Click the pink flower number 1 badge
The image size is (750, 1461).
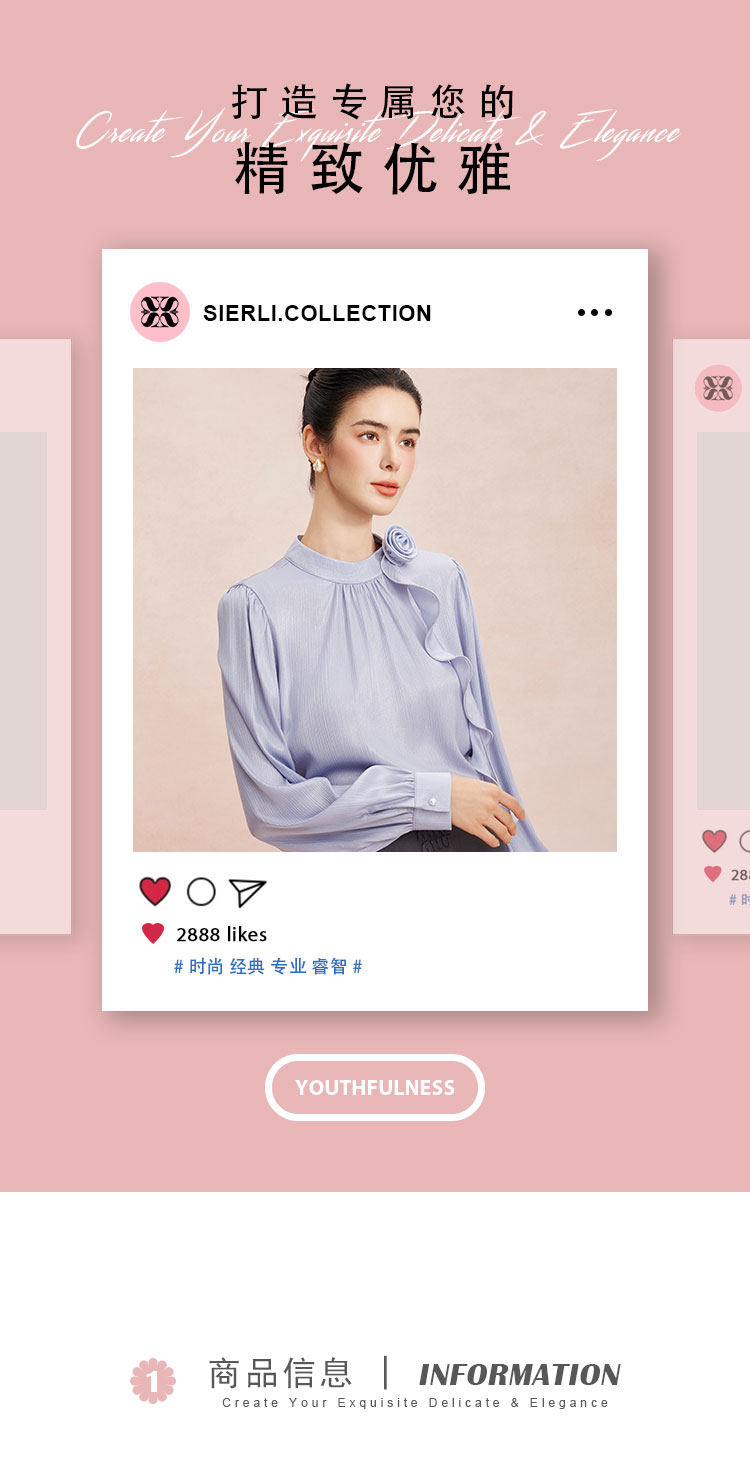(x=153, y=1381)
